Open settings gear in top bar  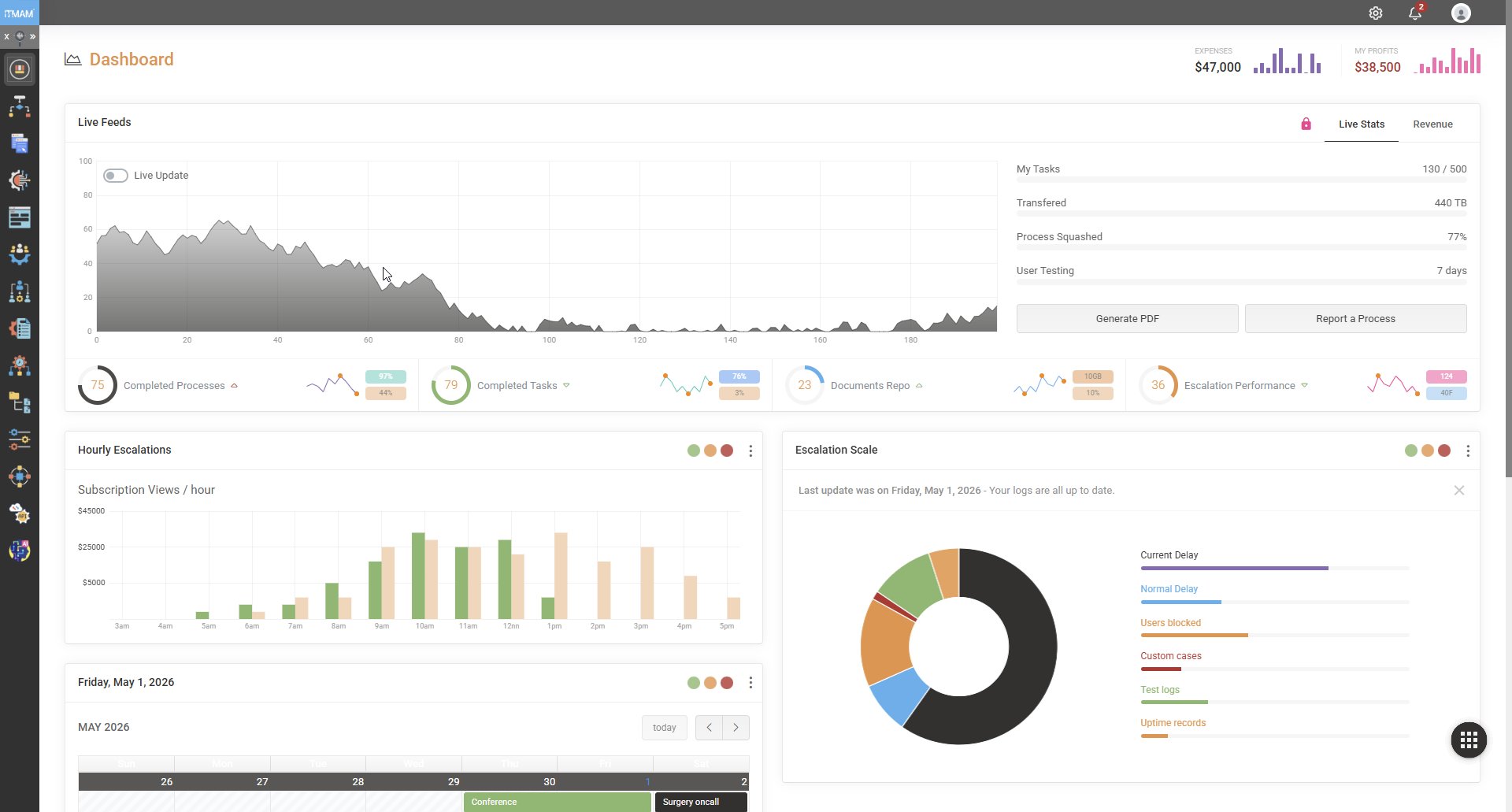click(x=1376, y=13)
